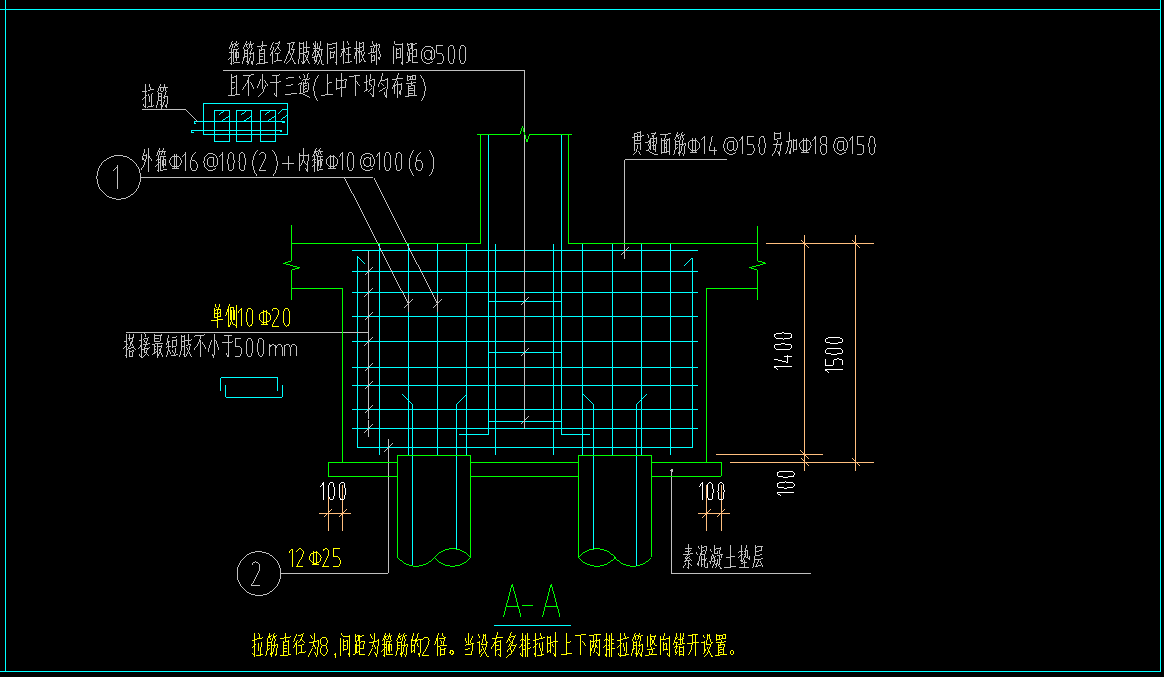Select the 素混凝土垫层 label text

[723, 557]
